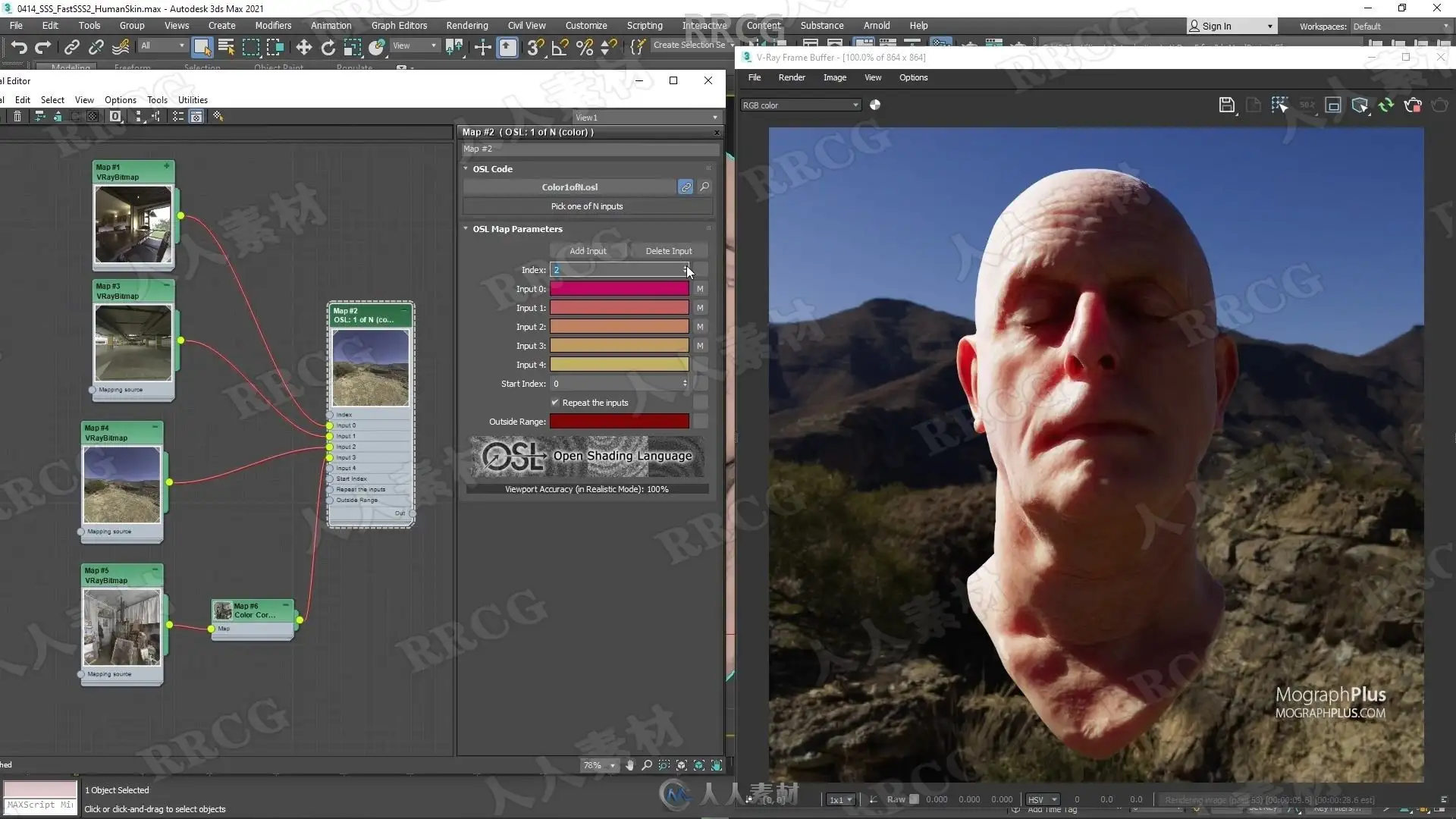Click the Unlink Selection broken-chain icon
Image resolution: width=1456 pixels, height=819 pixels.
[96, 47]
